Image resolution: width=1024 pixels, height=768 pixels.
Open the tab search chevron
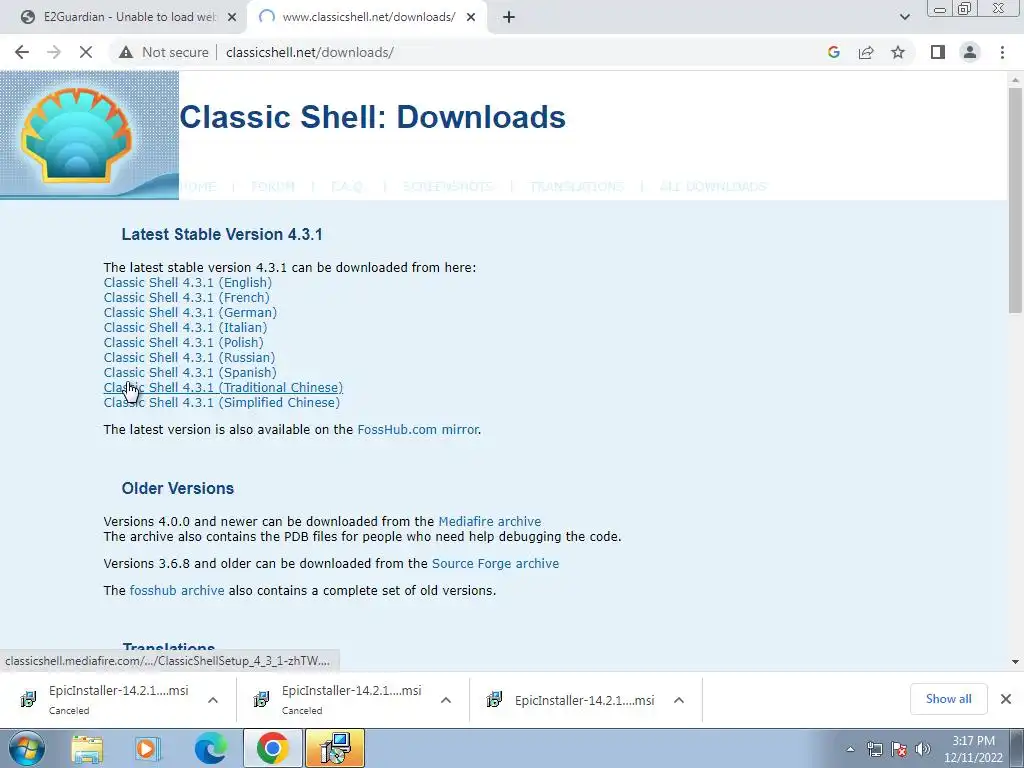[904, 17]
